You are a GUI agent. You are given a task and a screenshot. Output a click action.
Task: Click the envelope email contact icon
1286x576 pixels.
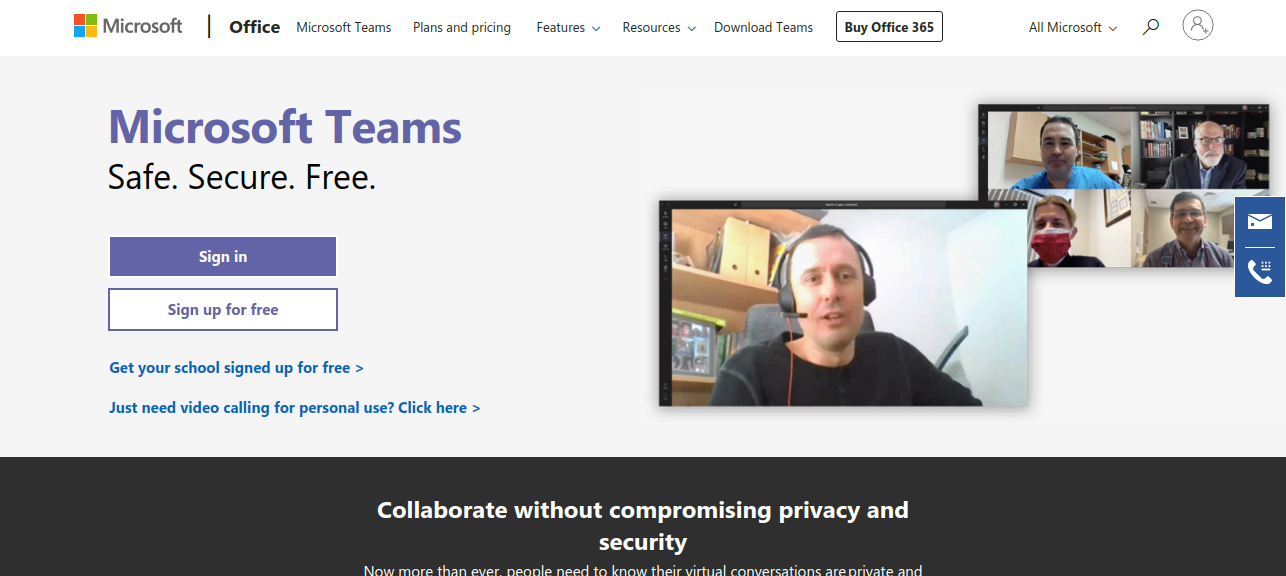pos(1260,222)
